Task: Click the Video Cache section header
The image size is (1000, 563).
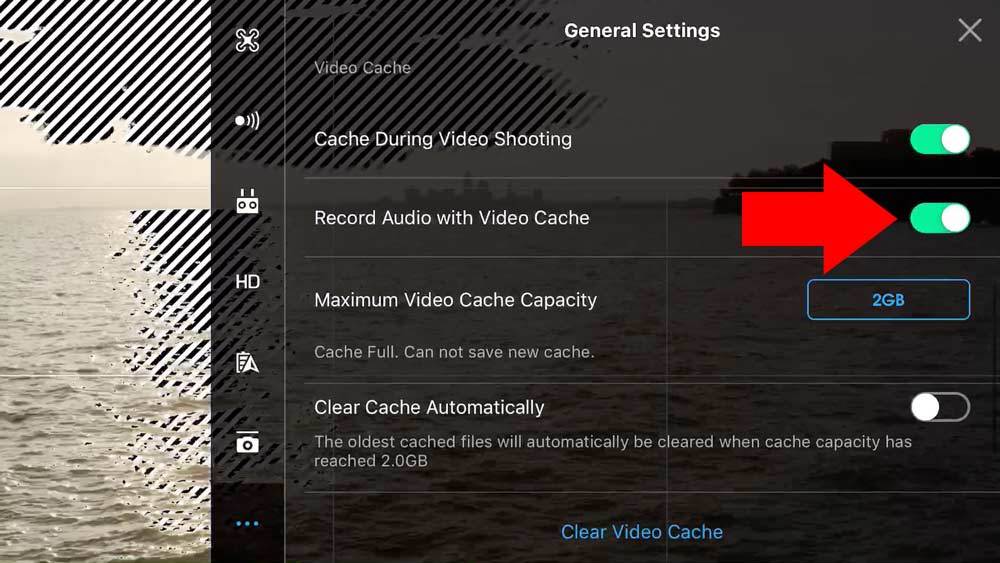Action: tap(362, 68)
